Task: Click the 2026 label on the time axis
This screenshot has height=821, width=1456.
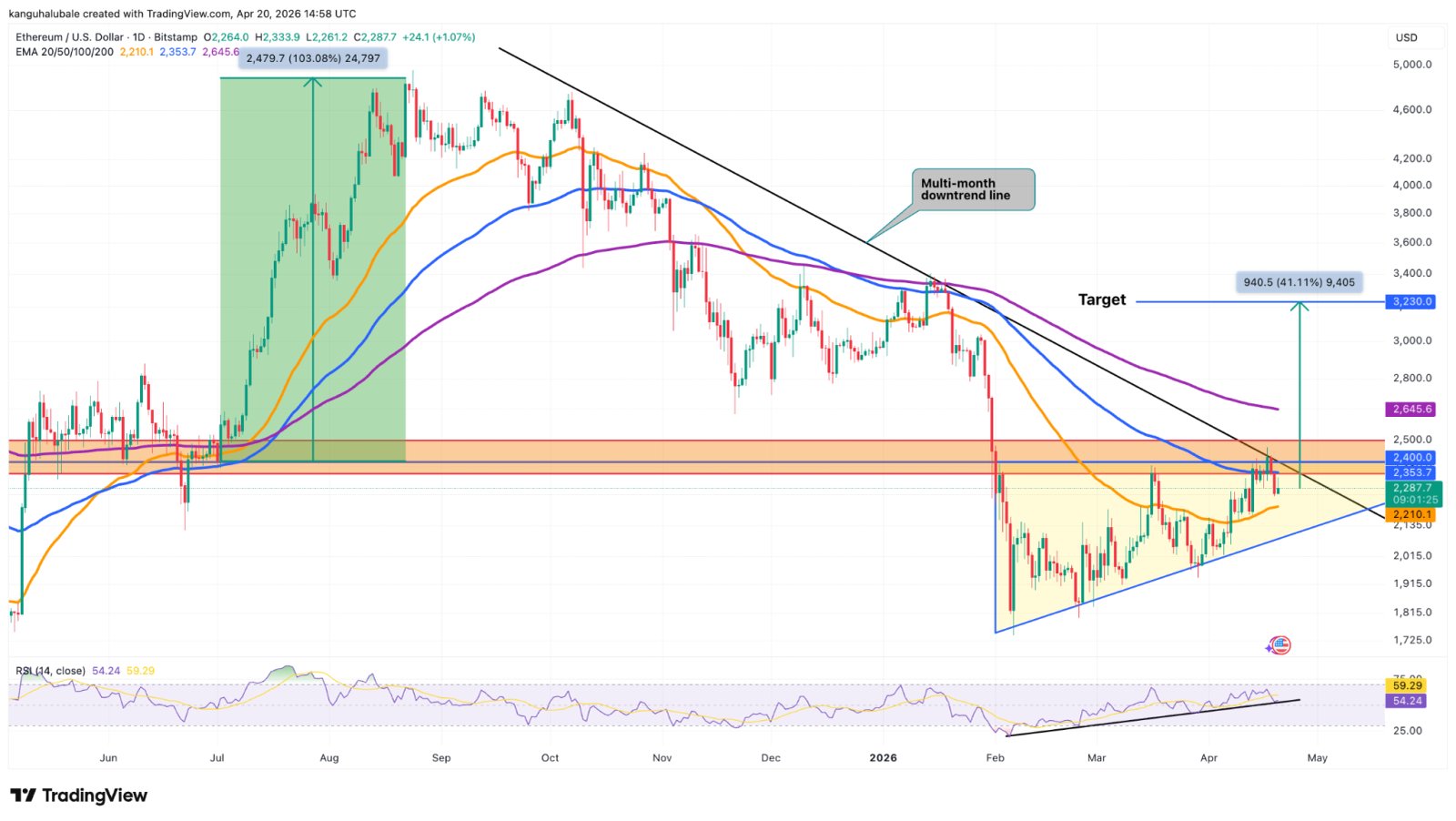Action: click(883, 757)
